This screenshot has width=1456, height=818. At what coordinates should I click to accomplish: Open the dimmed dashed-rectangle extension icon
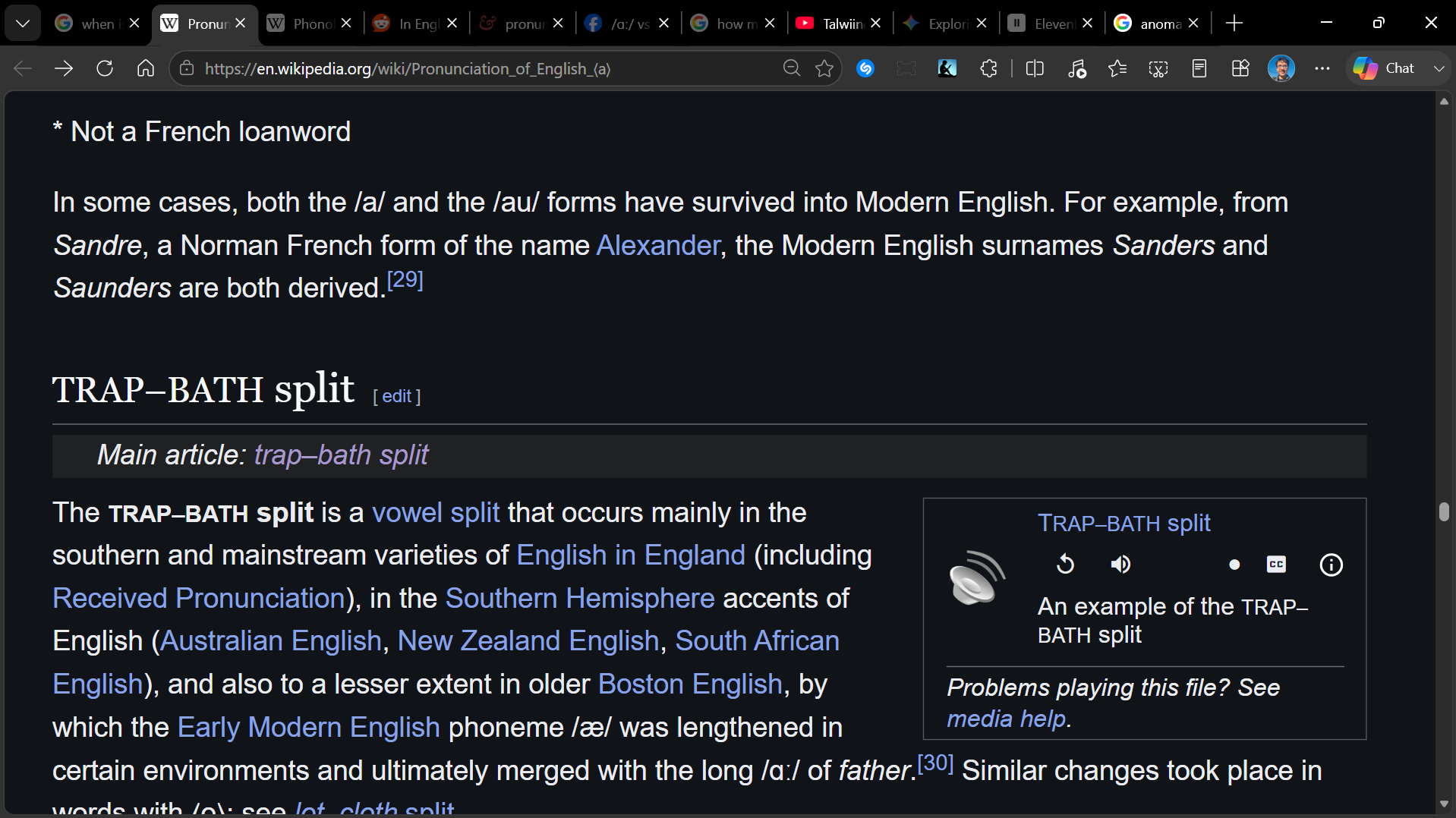click(906, 69)
